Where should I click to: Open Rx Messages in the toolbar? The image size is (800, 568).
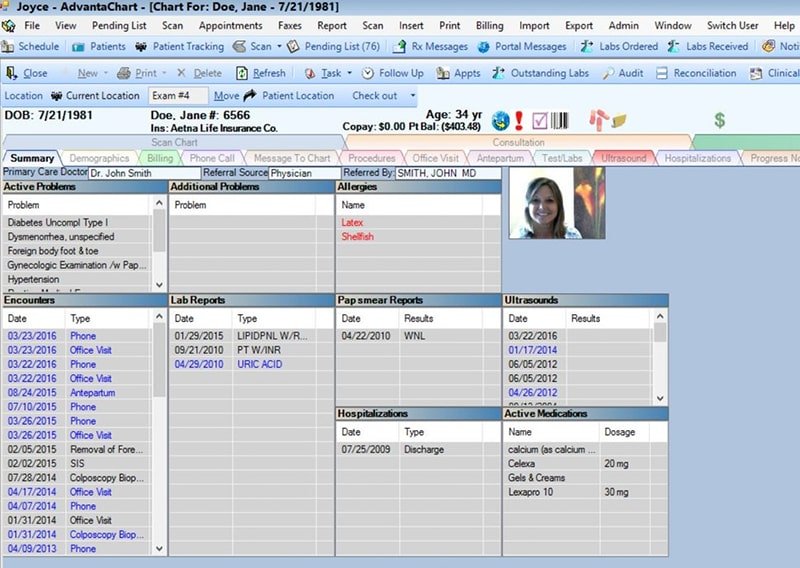coord(430,46)
